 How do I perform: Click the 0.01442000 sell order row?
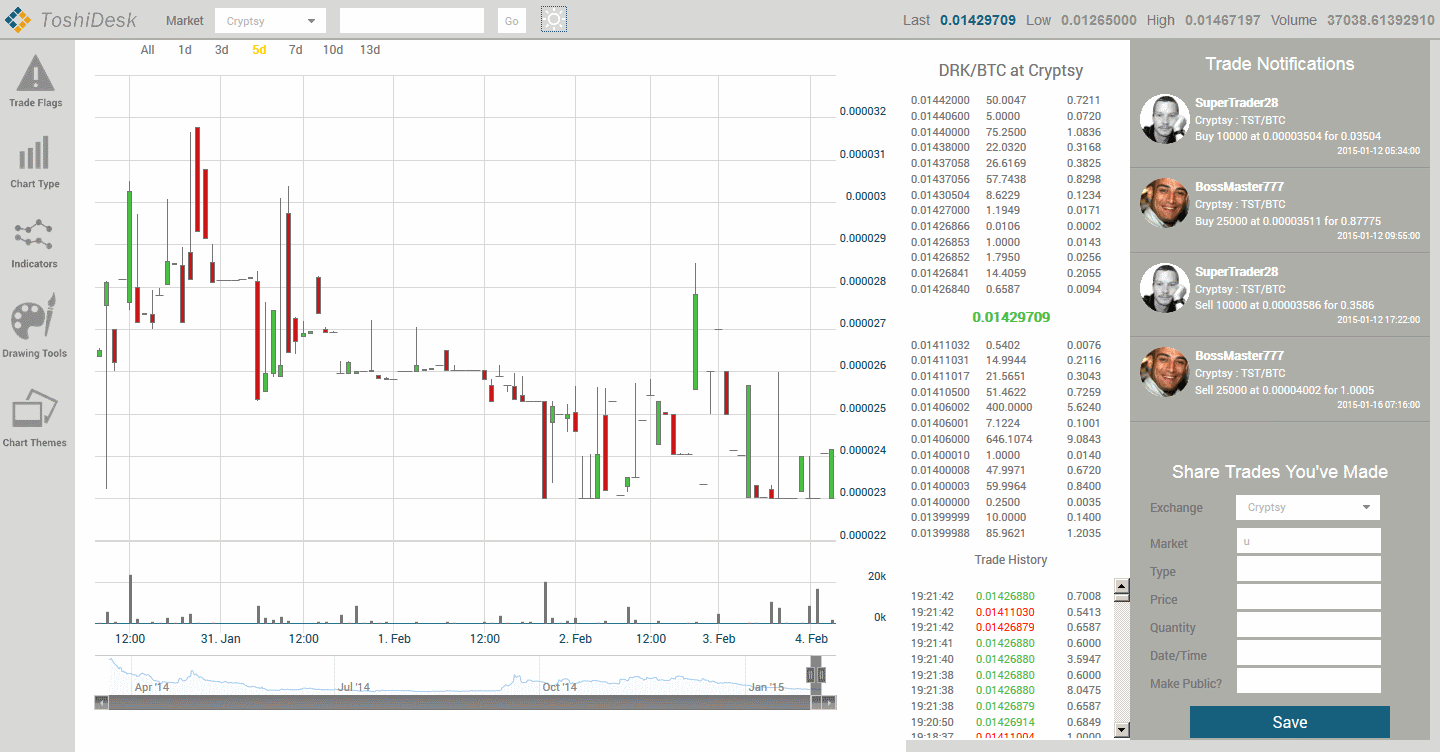(1005, 100)
